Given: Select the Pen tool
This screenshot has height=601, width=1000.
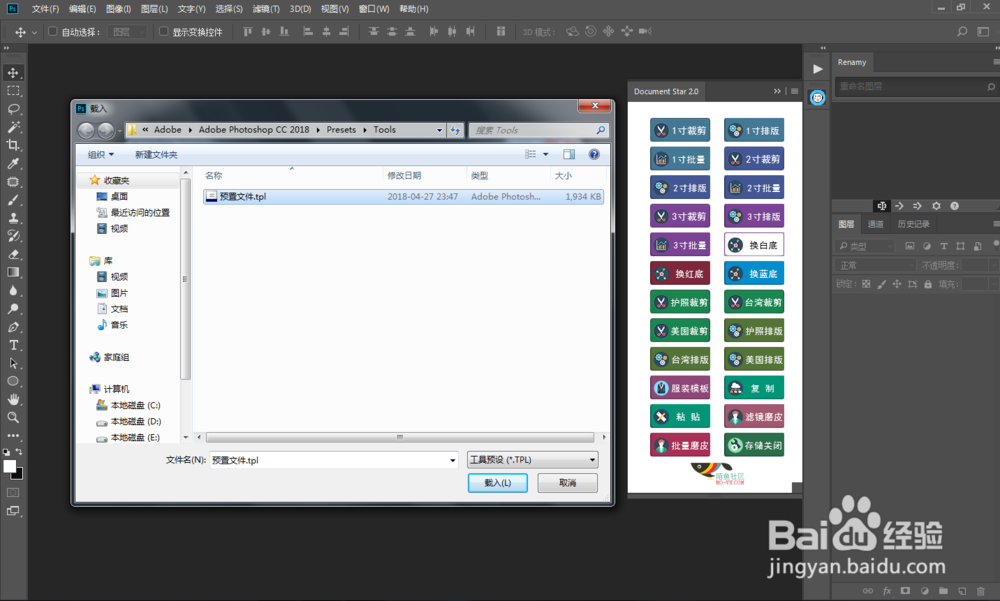Looking at the screenshot, I should click(x=13, y=327).
